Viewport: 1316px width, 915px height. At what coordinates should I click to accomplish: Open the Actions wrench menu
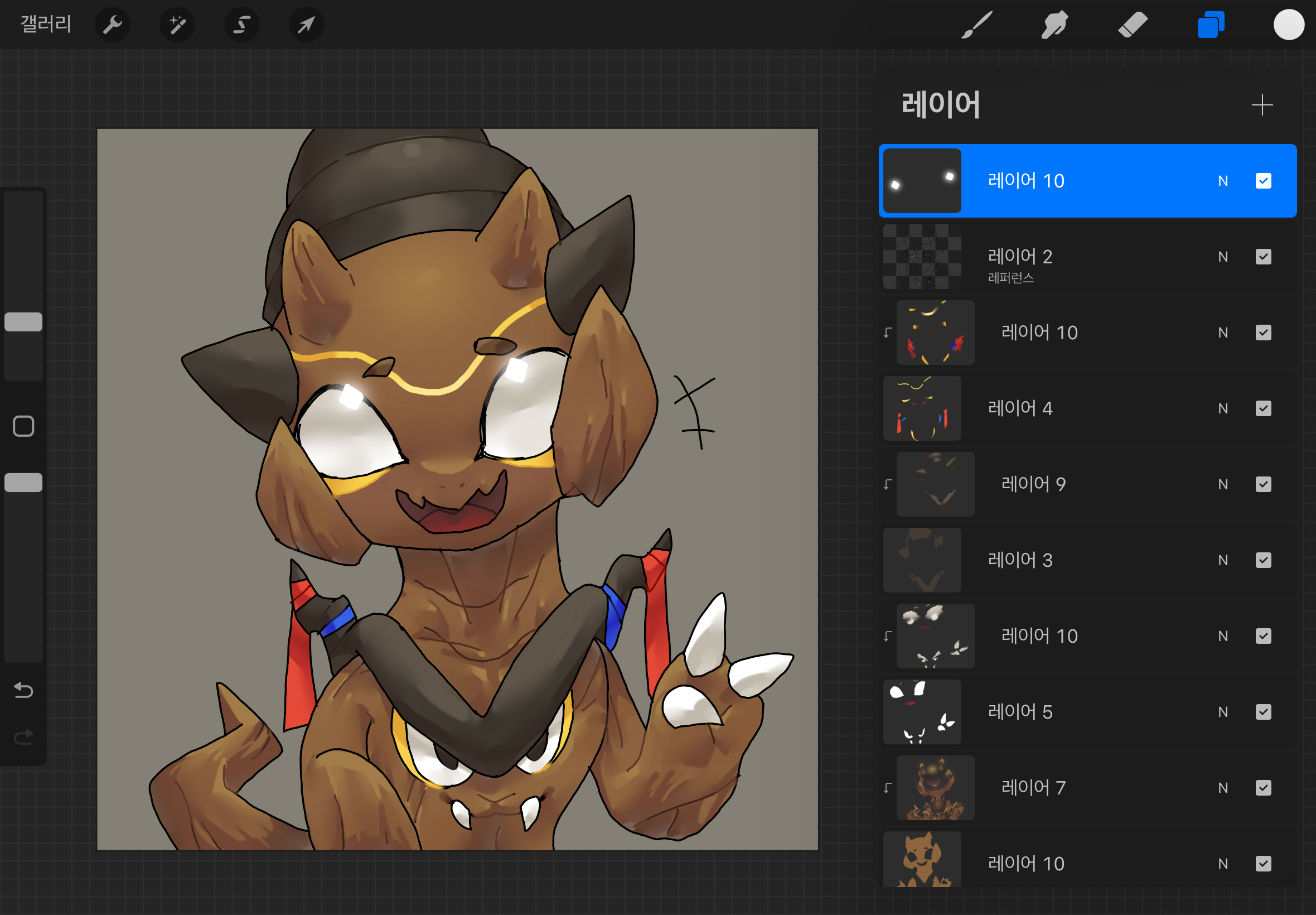pos(112,25)
